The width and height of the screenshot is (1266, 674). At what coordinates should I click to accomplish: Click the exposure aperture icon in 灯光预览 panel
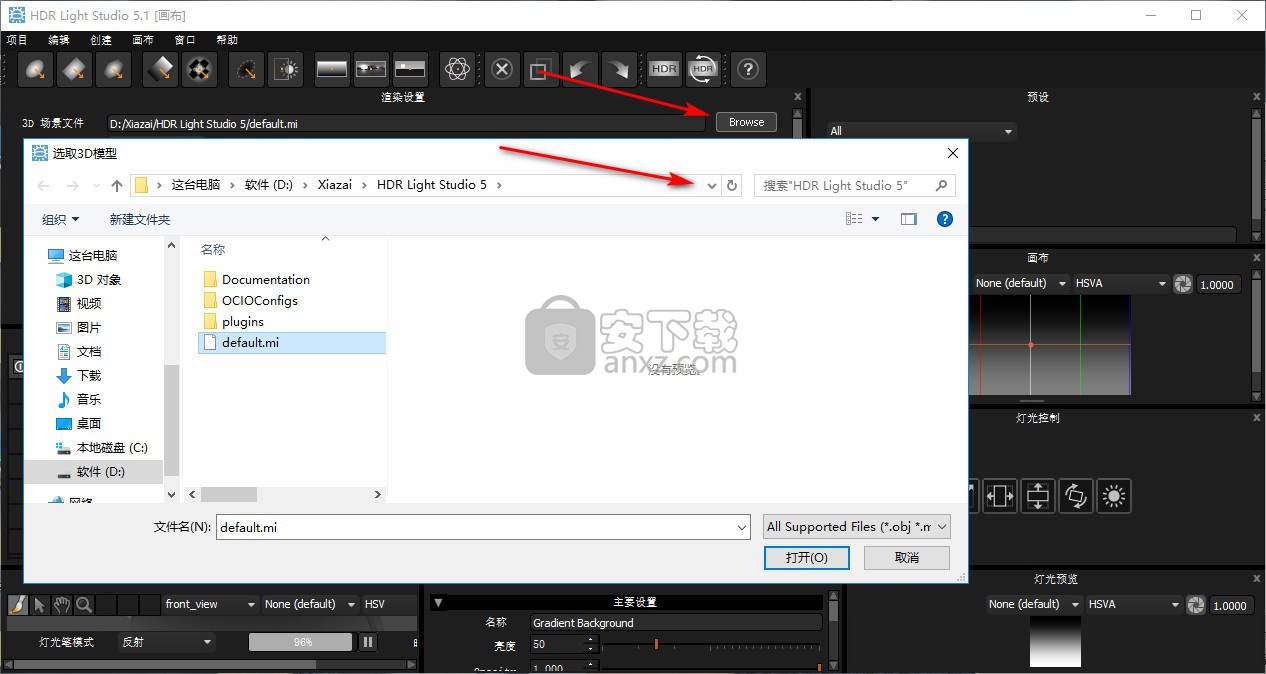(x=1196, y=605)
